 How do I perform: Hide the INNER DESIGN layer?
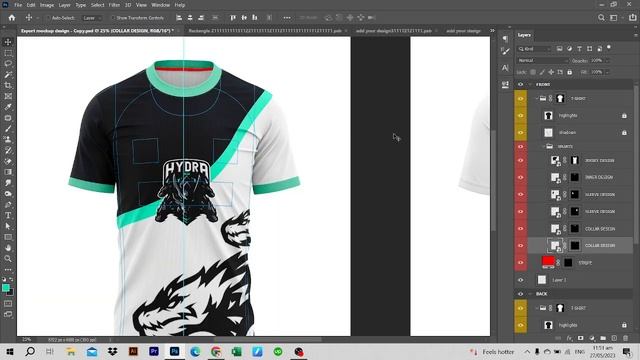(x=520, y=178)
